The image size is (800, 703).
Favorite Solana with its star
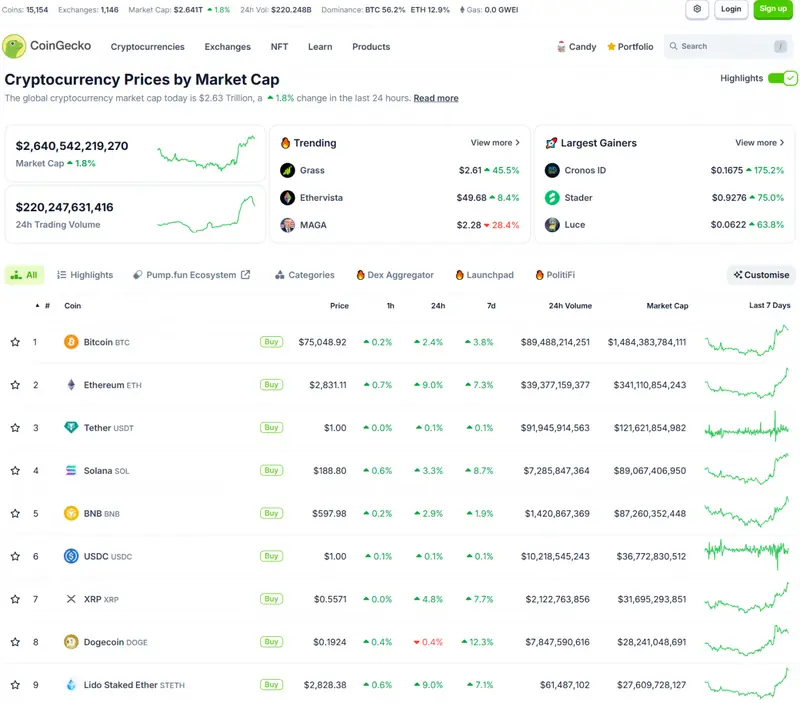click(x=15, y=470)
